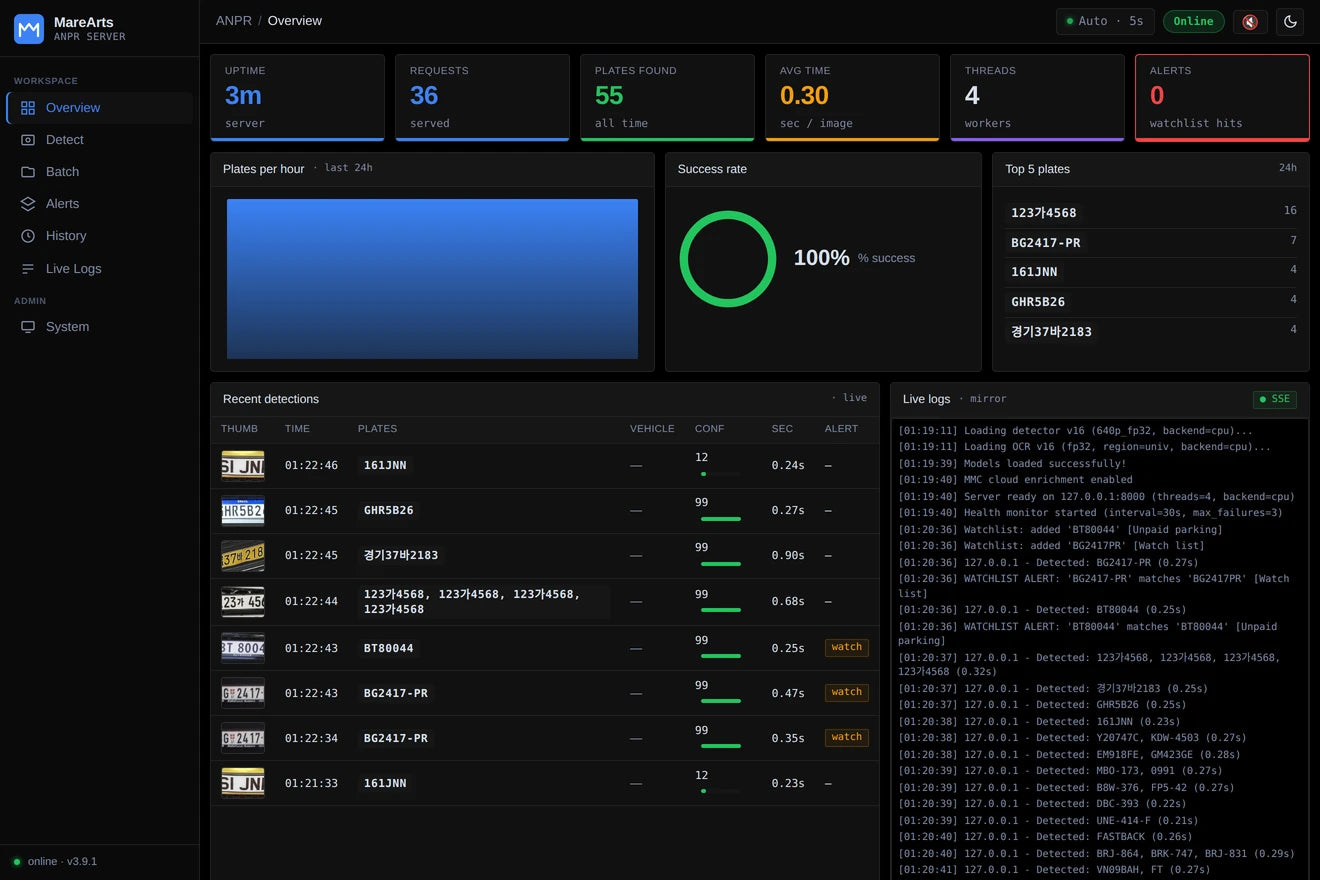Open Live Logs via its lines icon
The image size is (1320, 880).
(x=28, y=269)
